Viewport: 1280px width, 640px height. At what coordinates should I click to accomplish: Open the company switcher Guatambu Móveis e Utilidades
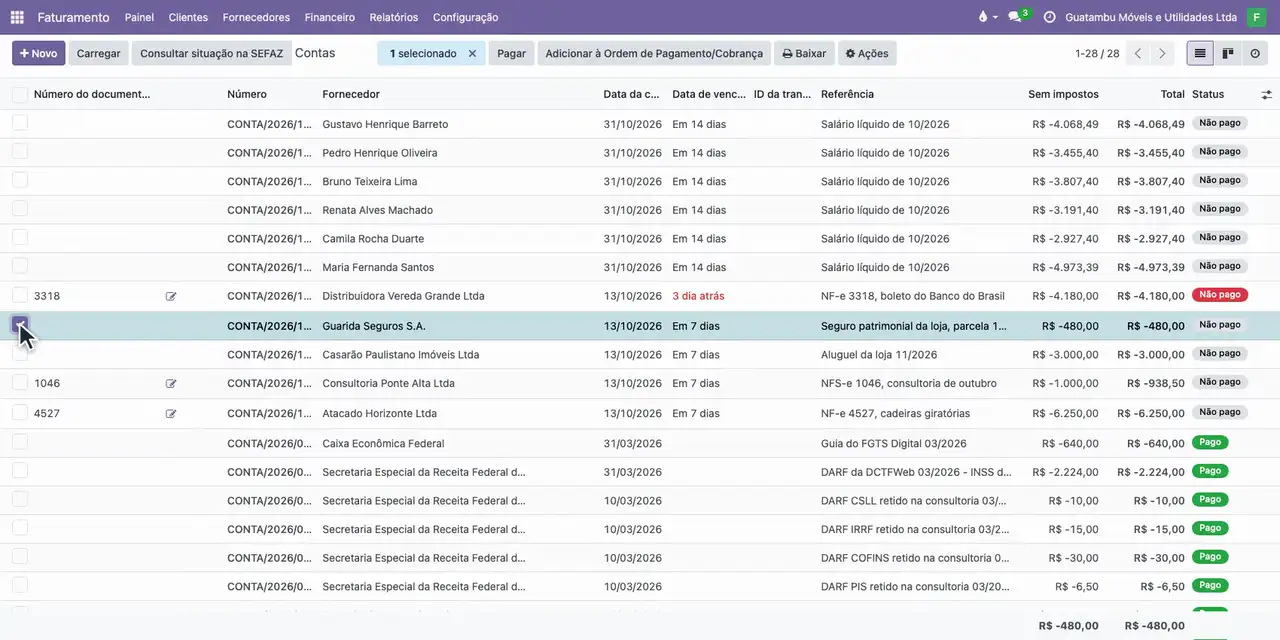pos(1151,17)
